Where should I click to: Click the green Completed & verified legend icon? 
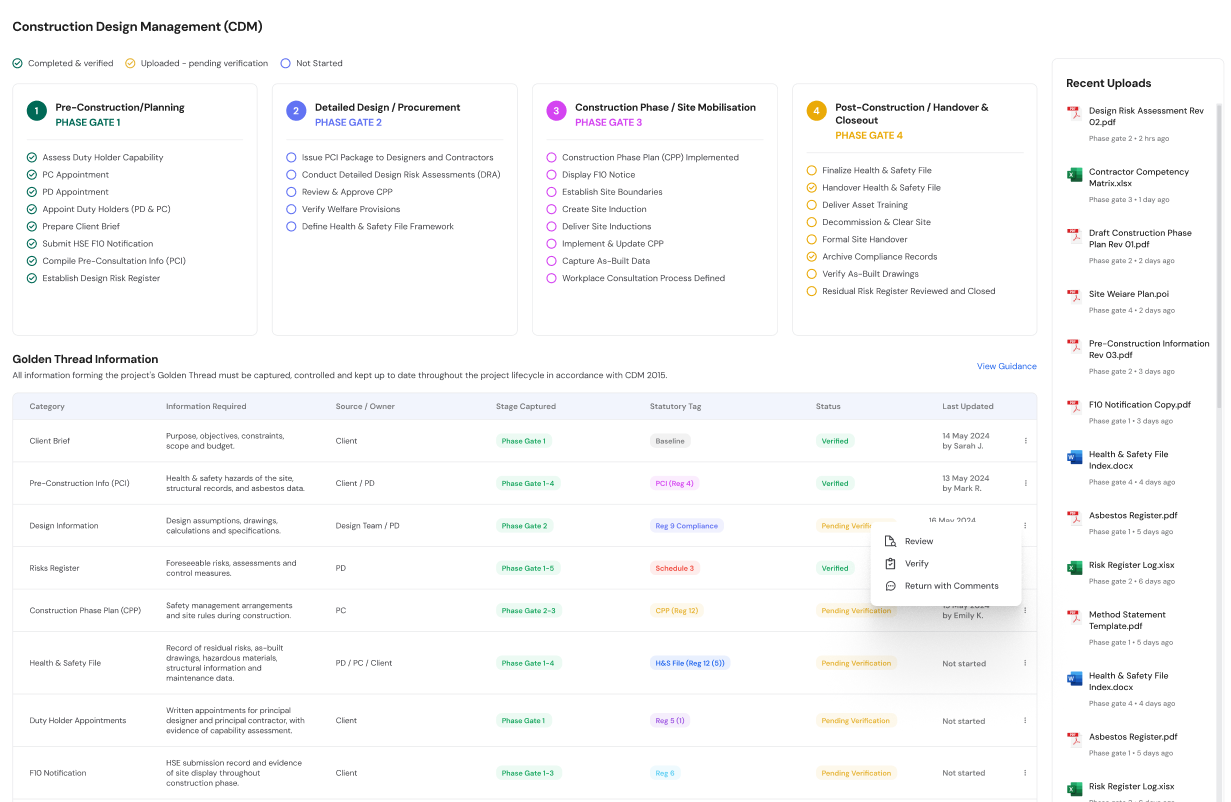[x=17, y=63]
